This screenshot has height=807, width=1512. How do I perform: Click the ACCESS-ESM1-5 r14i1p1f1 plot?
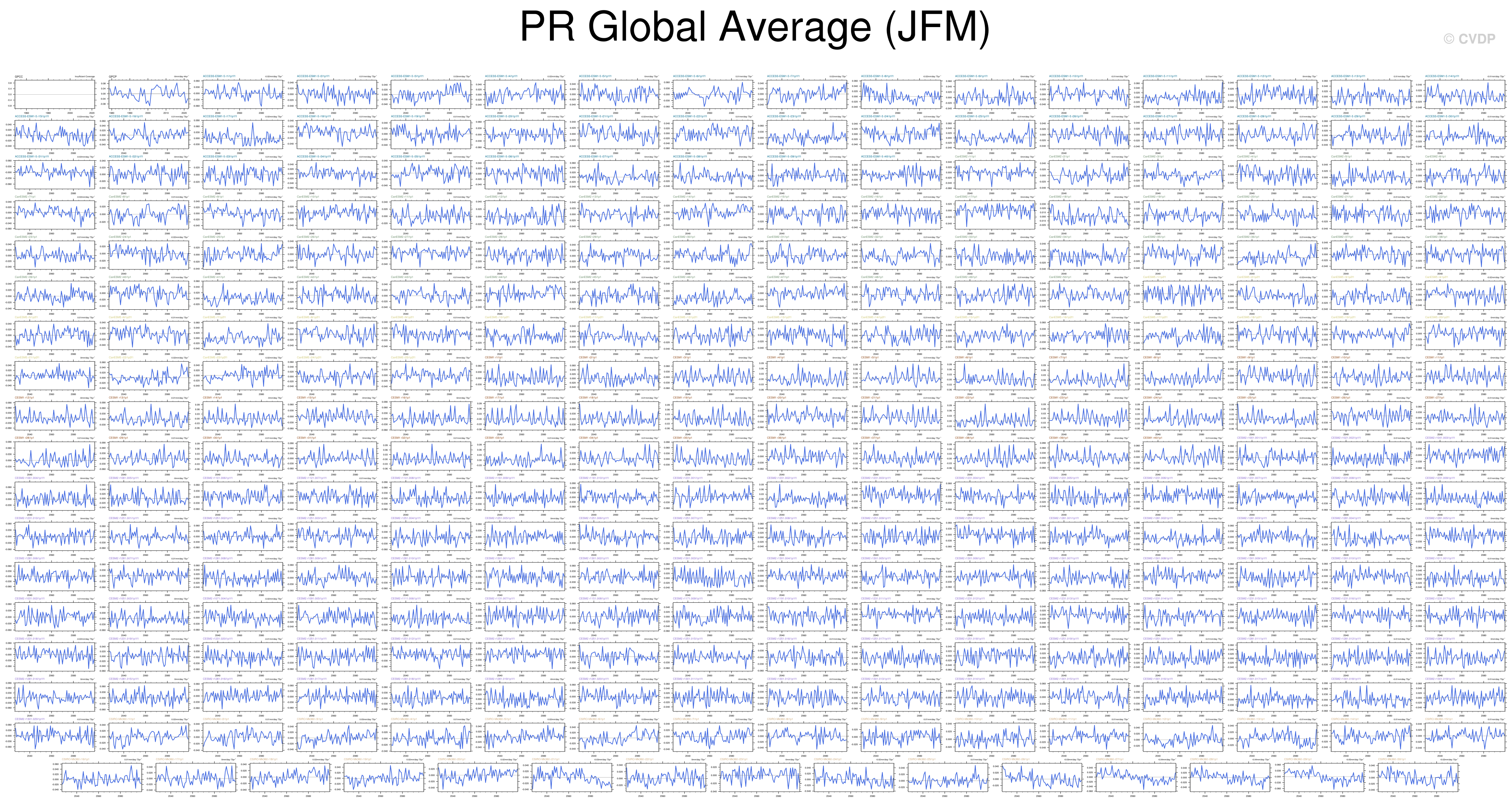(x=1465, y=95)
